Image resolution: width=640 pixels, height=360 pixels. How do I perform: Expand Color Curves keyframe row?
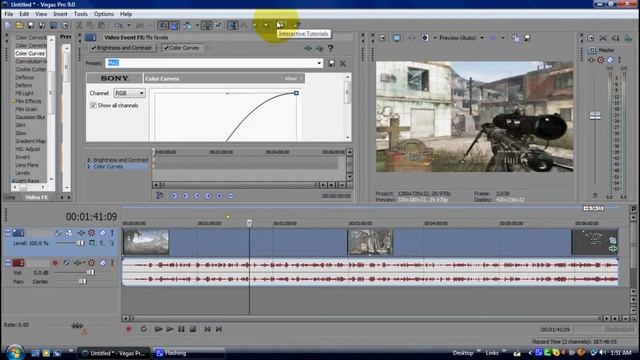click(x=89, y=167)
